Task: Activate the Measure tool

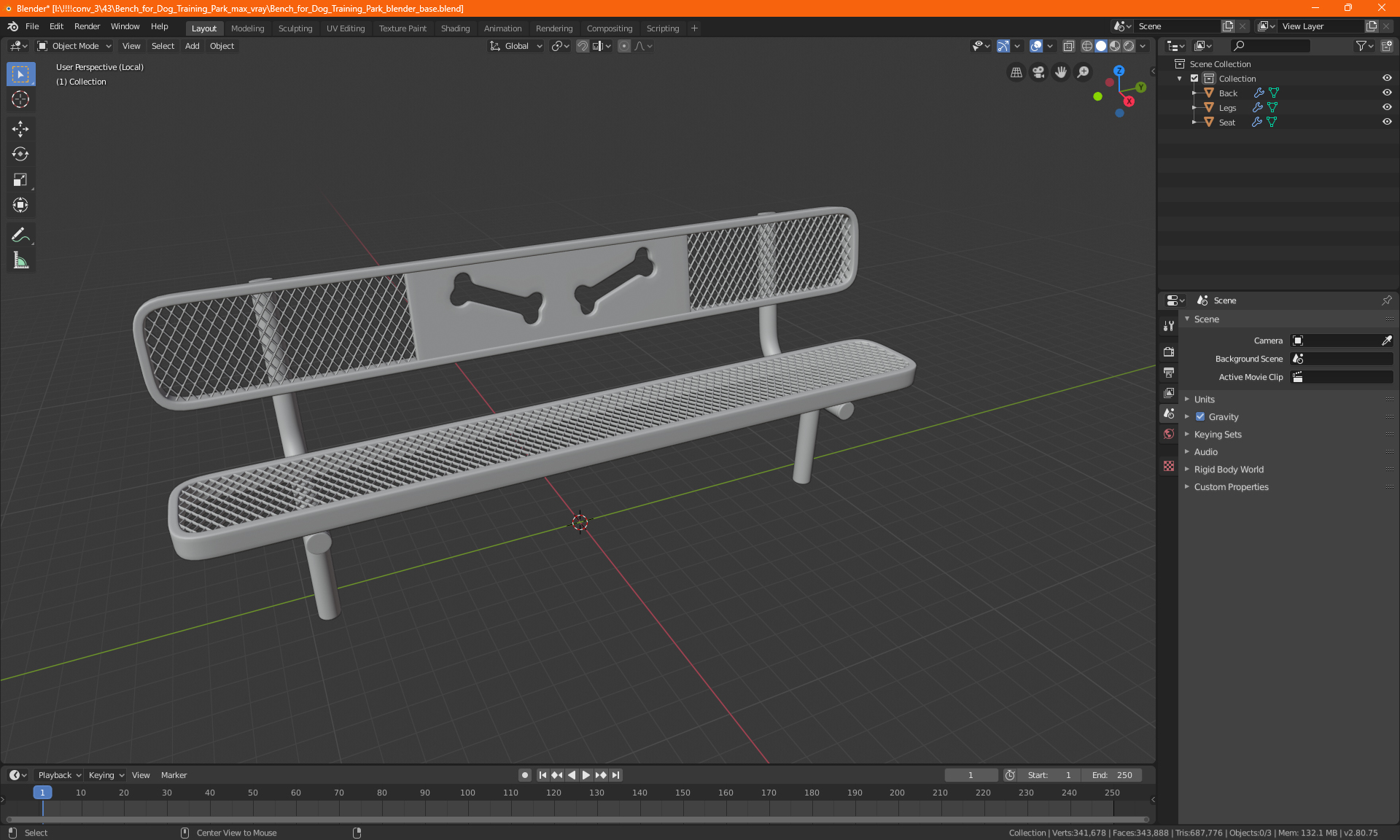Action: pyautogui.click(x=20, y=260)
